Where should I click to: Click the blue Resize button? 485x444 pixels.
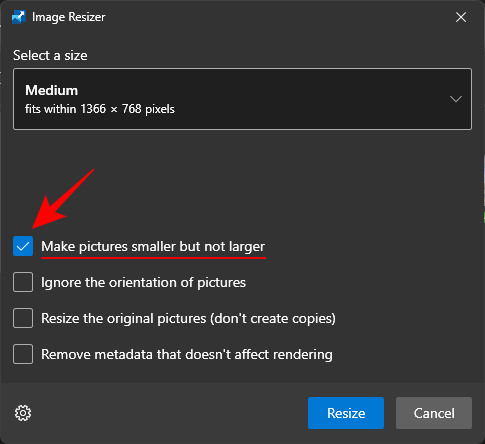pos(346,413)
